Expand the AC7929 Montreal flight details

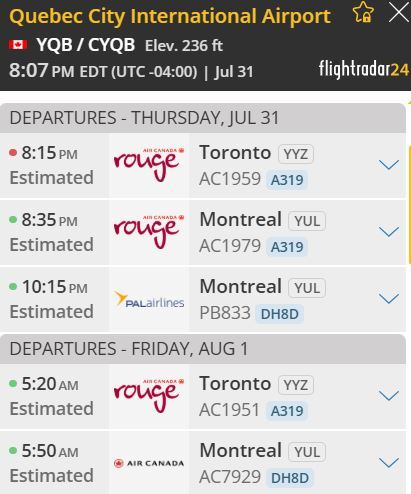coord(389,462)
